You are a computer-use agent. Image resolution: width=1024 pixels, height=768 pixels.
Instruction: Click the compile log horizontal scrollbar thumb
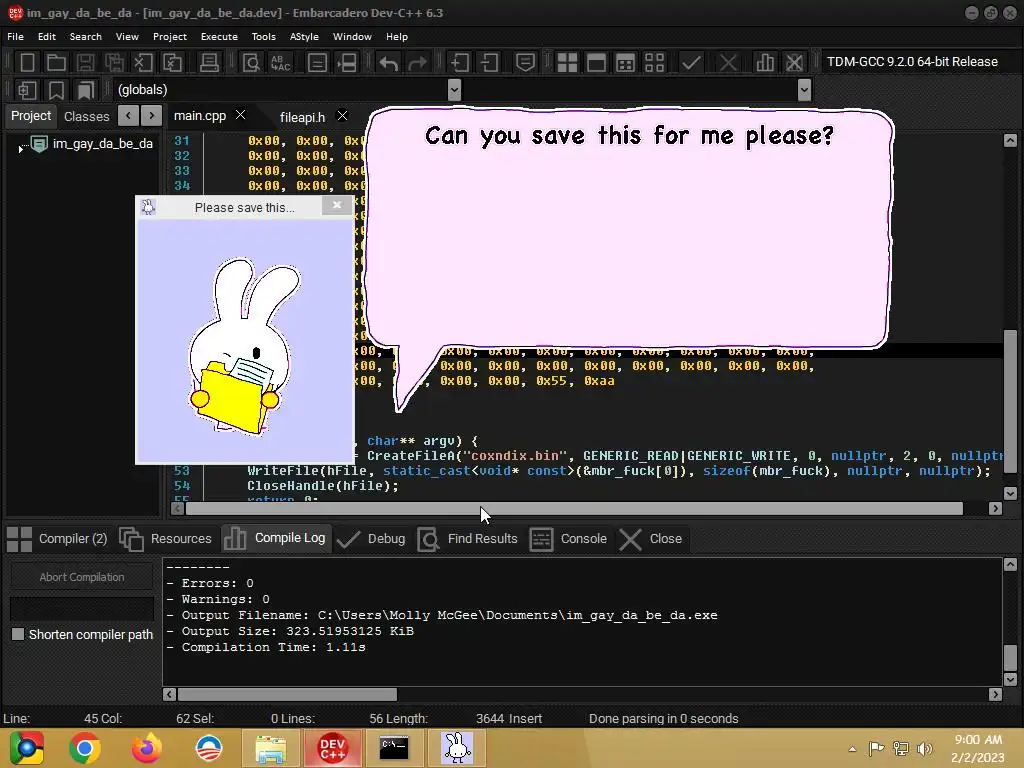tap(287, 694)
